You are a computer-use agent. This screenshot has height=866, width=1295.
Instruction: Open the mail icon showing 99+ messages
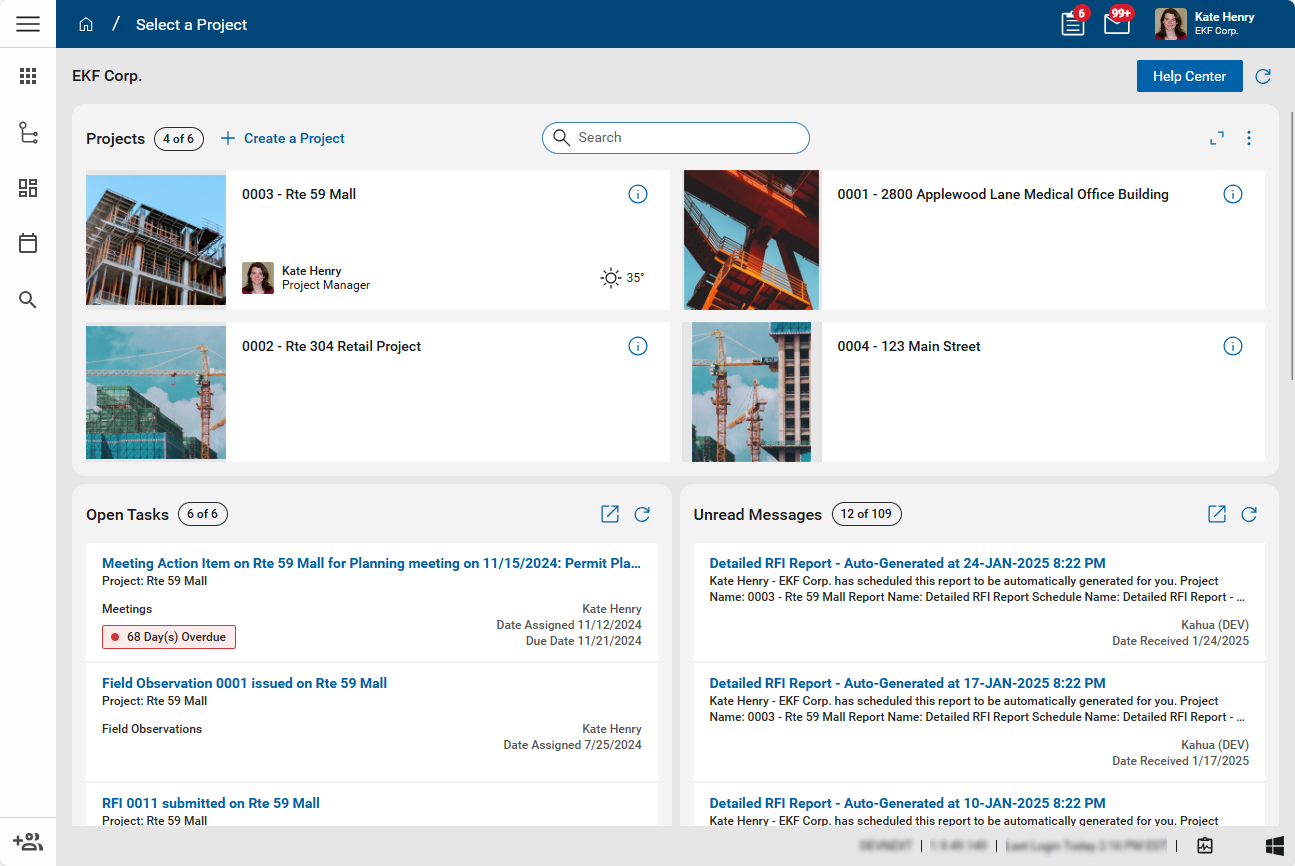coord(1116,24)
